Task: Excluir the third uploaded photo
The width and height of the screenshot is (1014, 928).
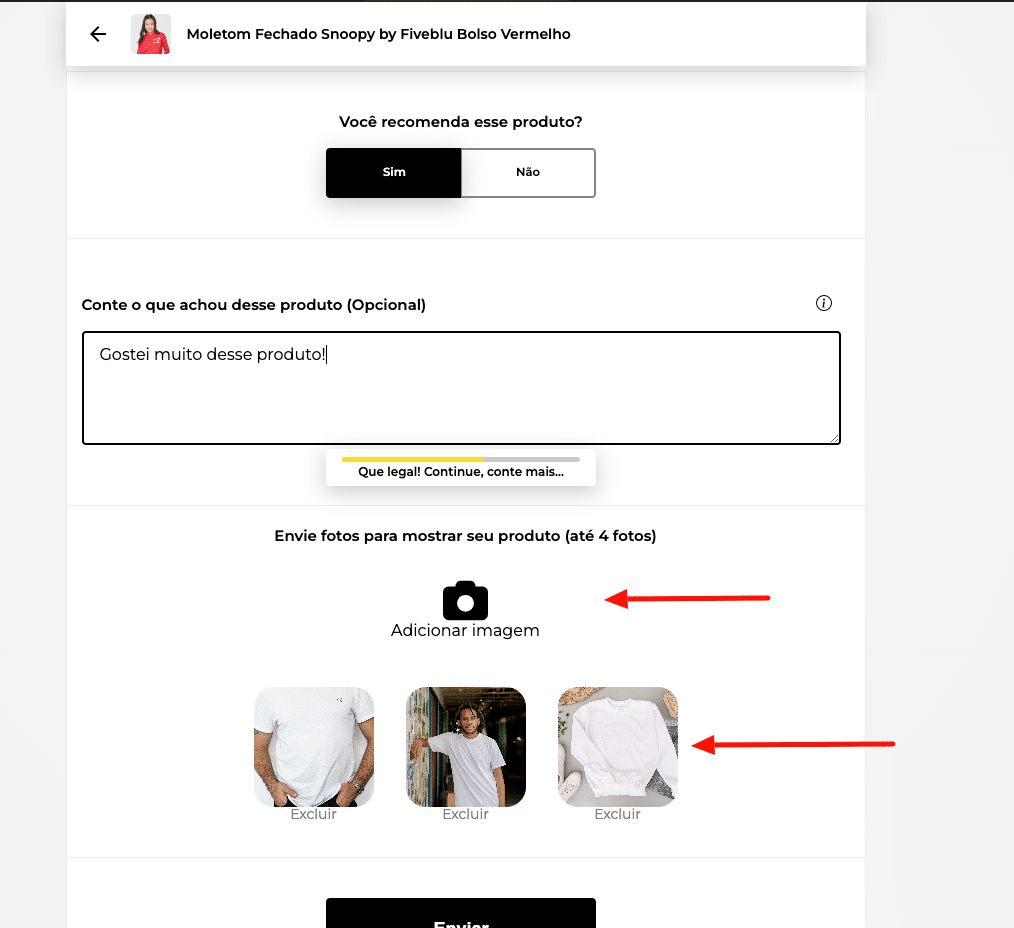Action: click(x=618, y=814)
